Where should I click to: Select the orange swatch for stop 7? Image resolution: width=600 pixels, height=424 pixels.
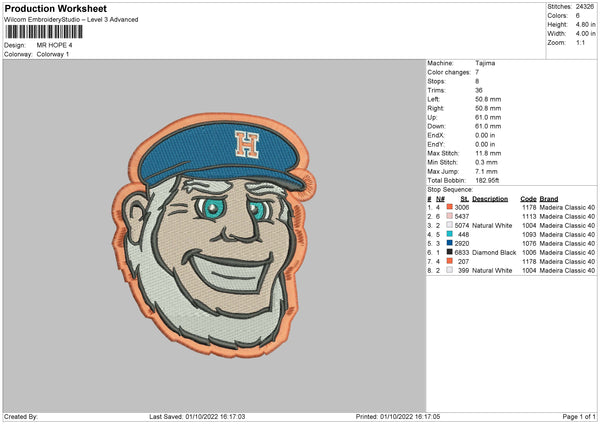pyautogui.click(x=451, y=261)
